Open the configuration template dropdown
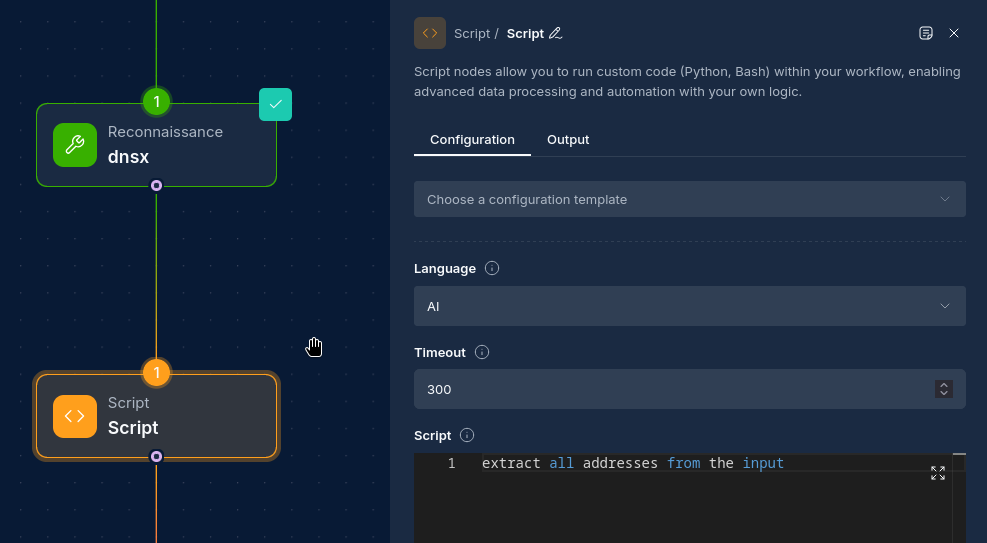 (689, 199)
